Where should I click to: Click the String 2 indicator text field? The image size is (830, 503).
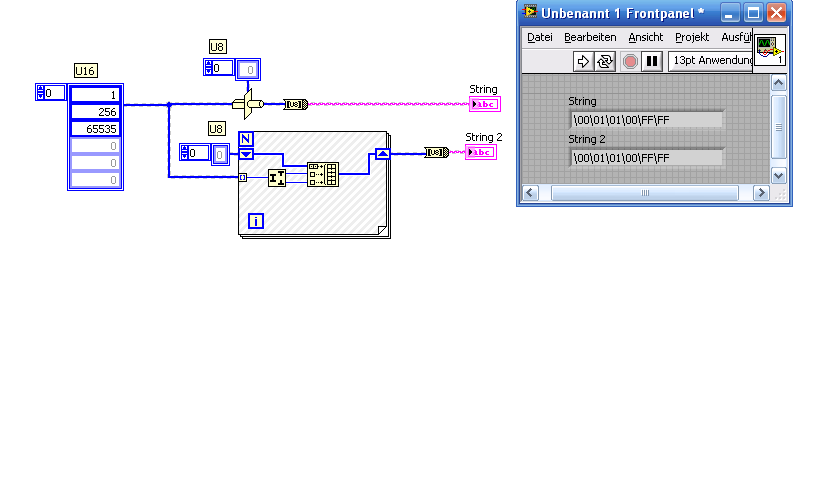click(647, 158)
